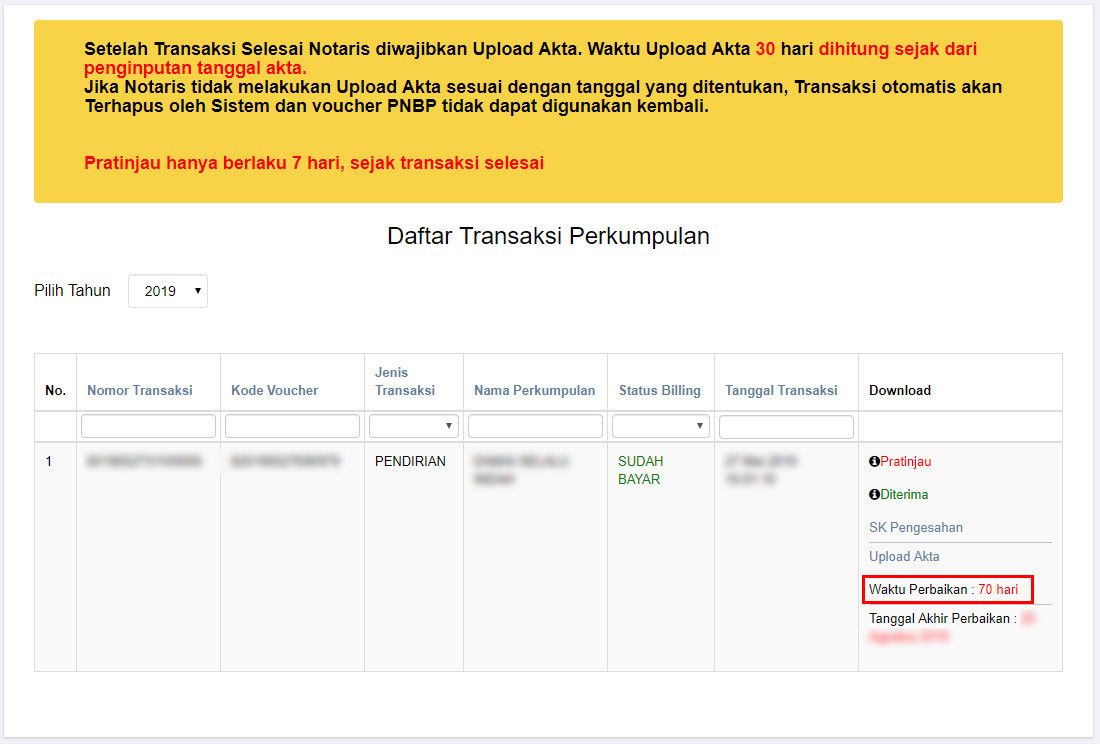Open the Status Billing filter dropdown
The width and height of the screenshot is (1100, 744).
coord(660,426)
